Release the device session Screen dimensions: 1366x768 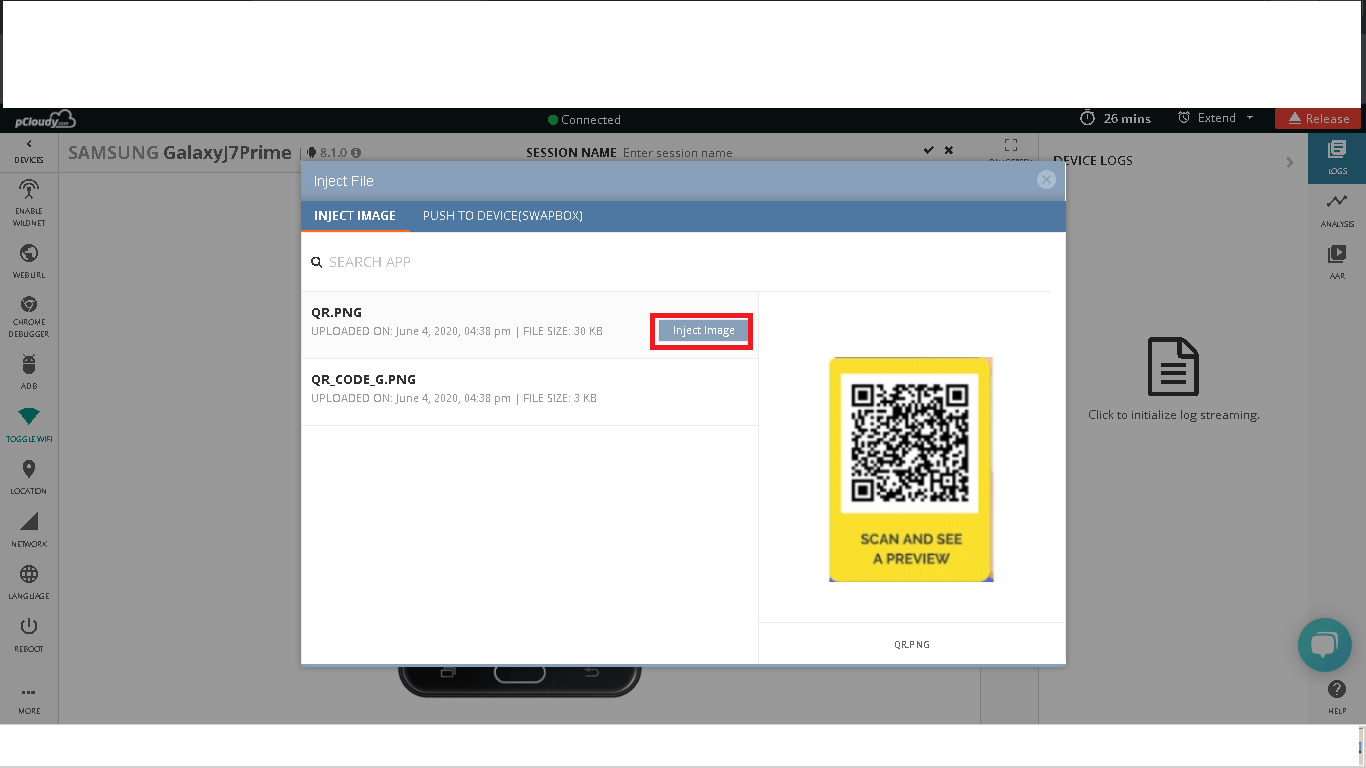pyautogui.click(x=1318, y=118)
